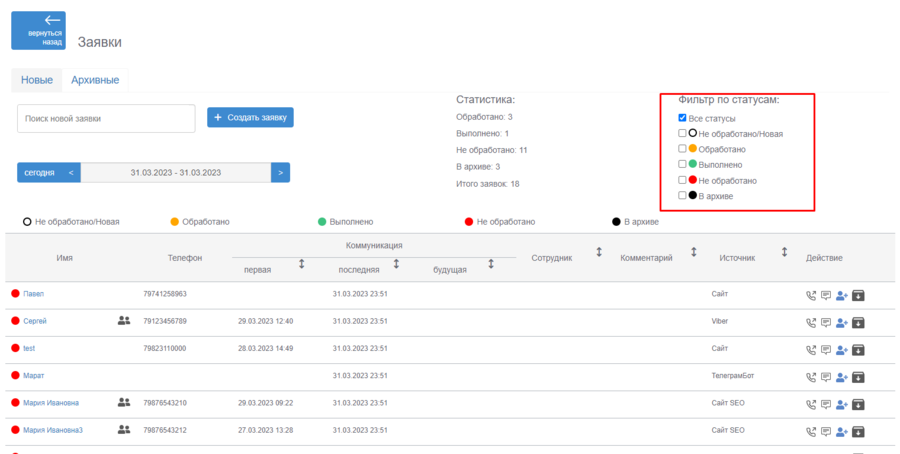
Task: Click phone call icon in Марат row
Action: 810,377
